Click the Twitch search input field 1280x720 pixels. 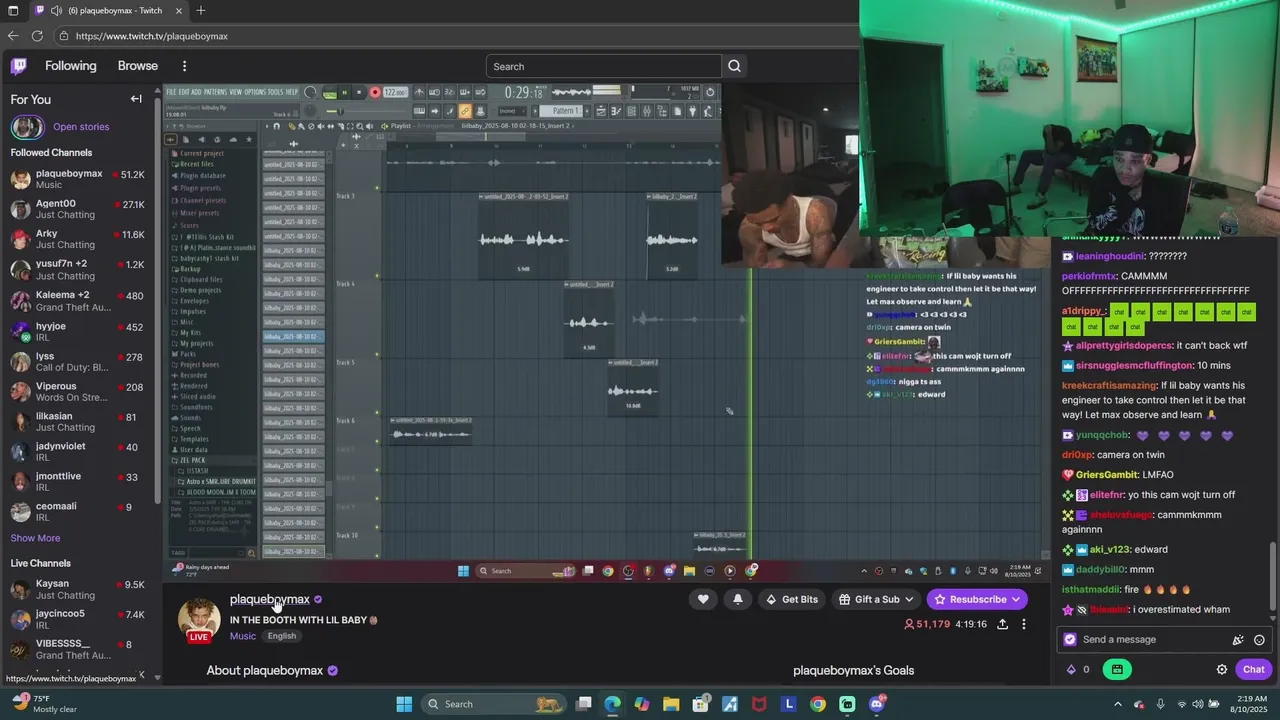603,66
